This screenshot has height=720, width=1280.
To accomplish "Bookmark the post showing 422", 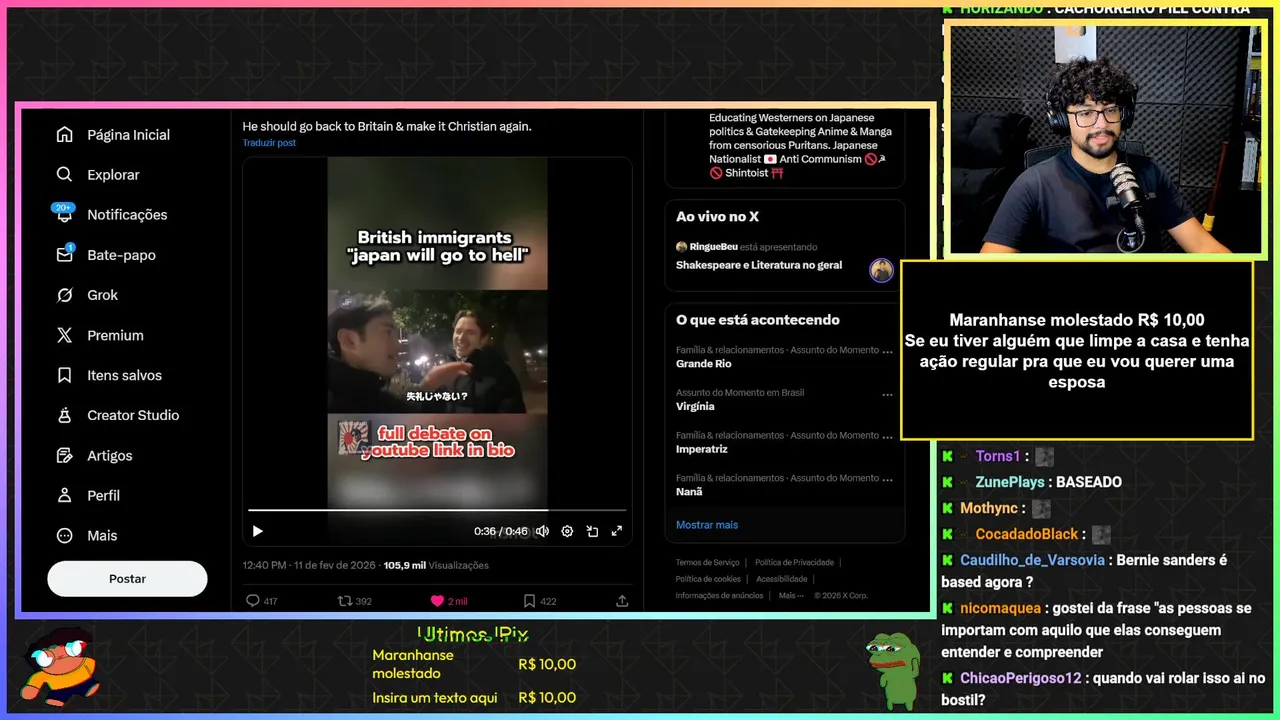I will 529,601.
